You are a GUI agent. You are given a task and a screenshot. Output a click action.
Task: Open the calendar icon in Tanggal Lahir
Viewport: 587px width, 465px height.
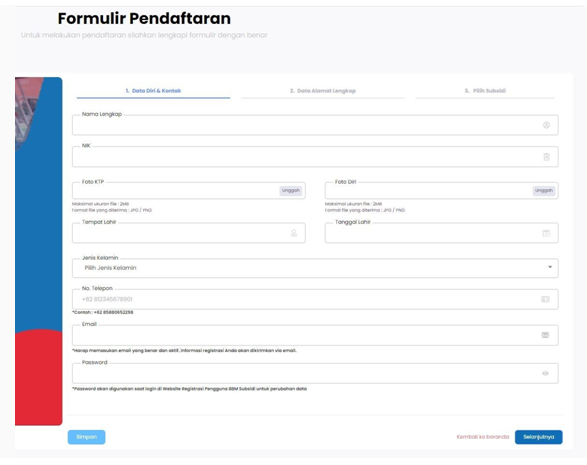546,233
